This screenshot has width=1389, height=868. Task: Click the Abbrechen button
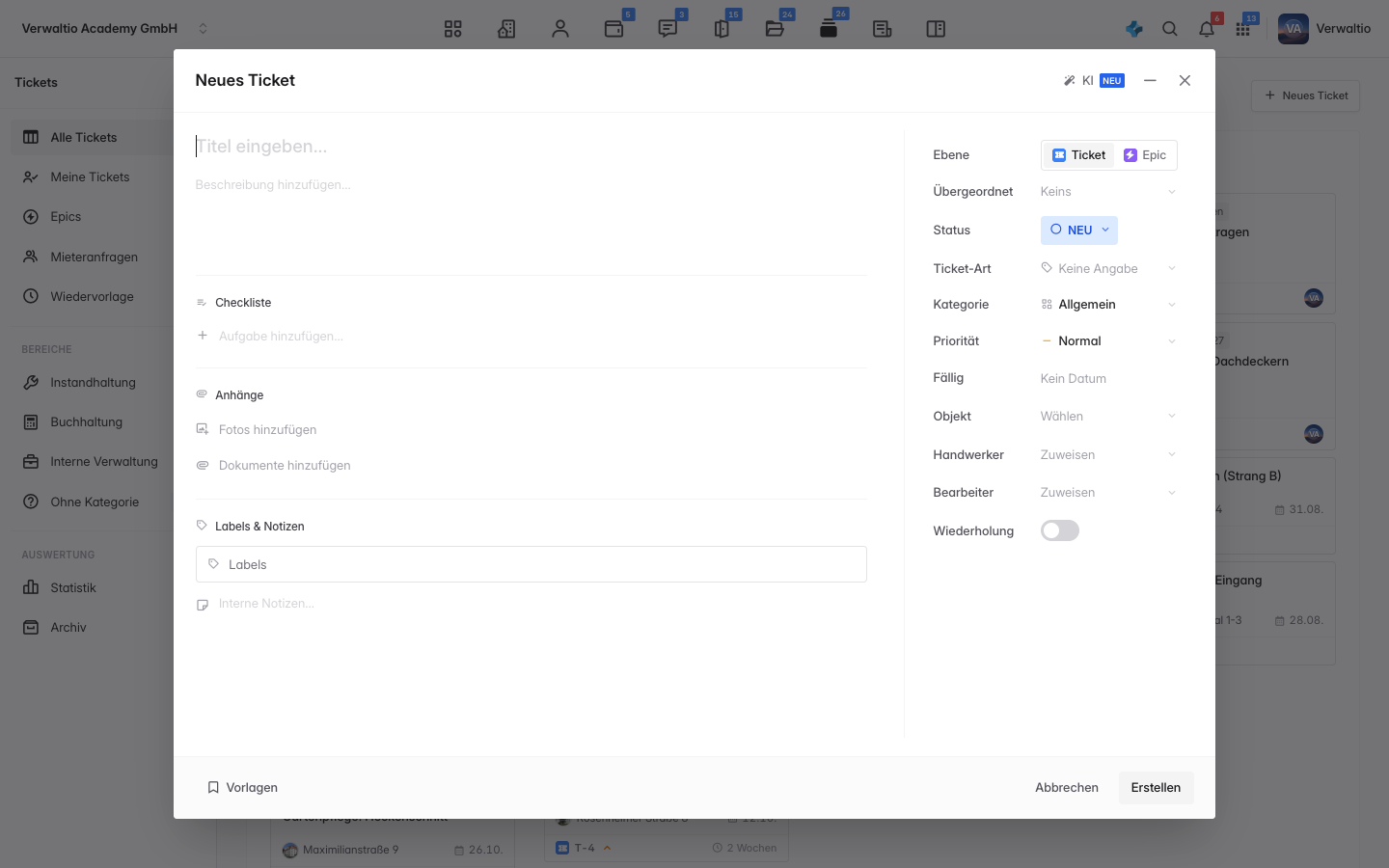click(x=1067, y=788)
